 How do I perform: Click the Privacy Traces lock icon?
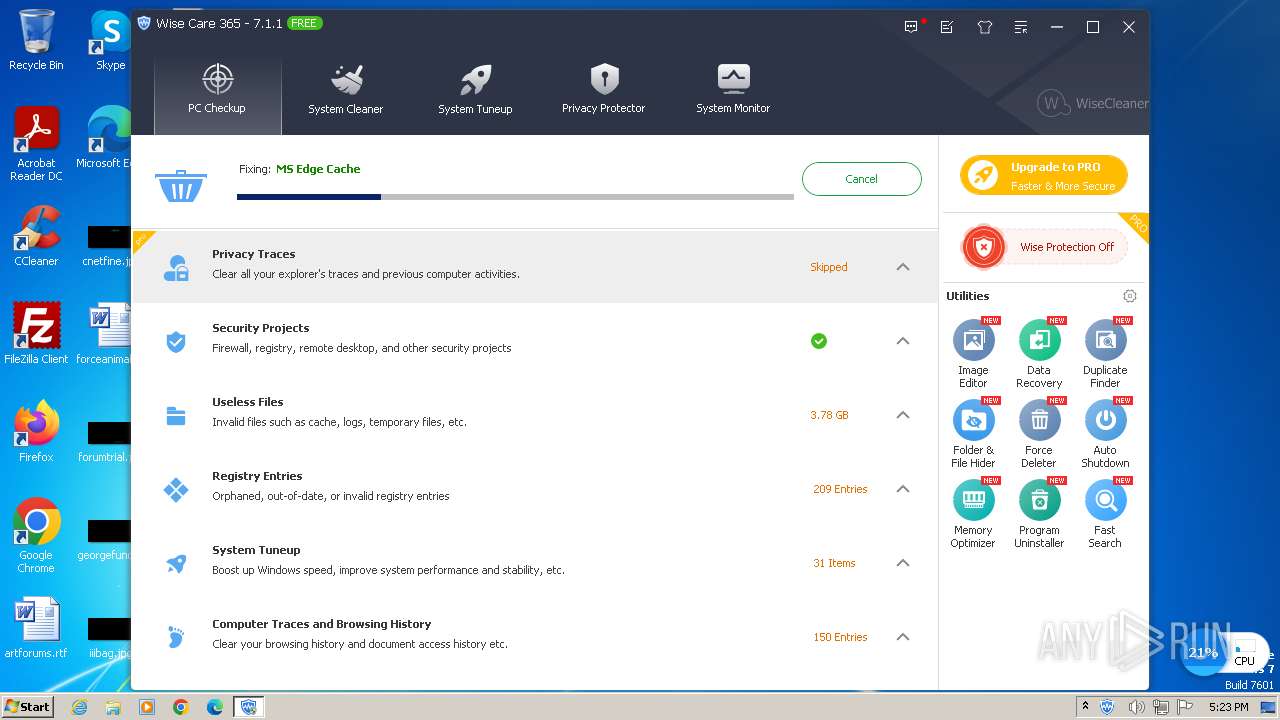tap(176, 267)
